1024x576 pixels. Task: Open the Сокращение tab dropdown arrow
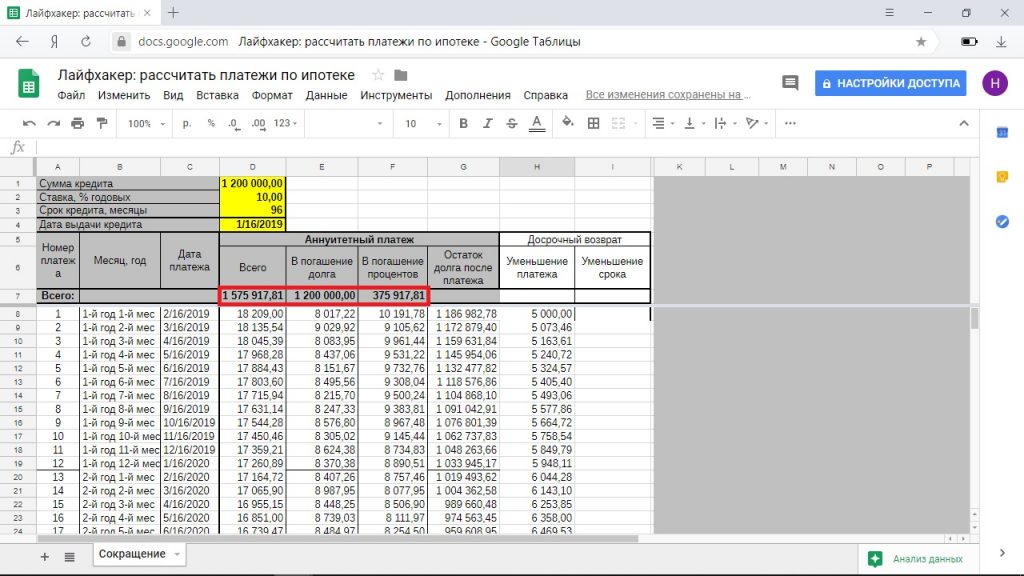pyautogui.click(x=176, y=554)
